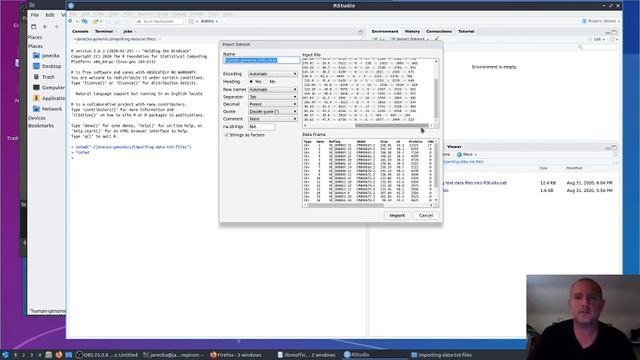The width and height of the screenshot is (640, 360).
Task: Open Edit menu in the file manager
Action: click(50, 15)
